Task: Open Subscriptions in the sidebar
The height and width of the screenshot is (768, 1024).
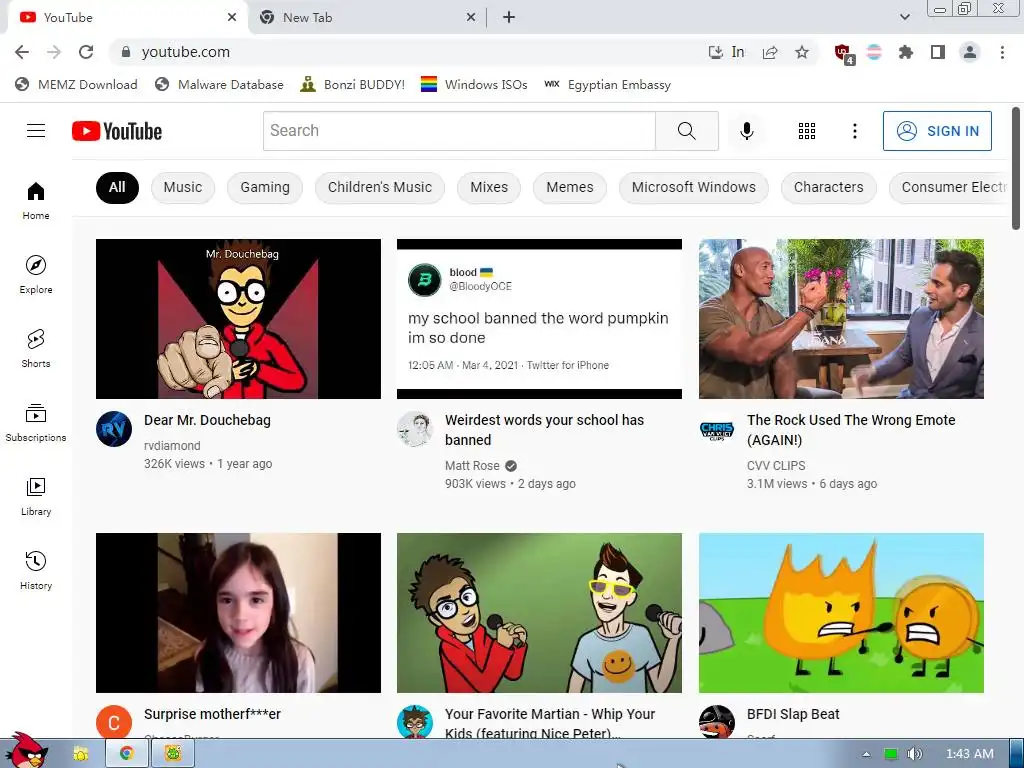Action: 36,422
